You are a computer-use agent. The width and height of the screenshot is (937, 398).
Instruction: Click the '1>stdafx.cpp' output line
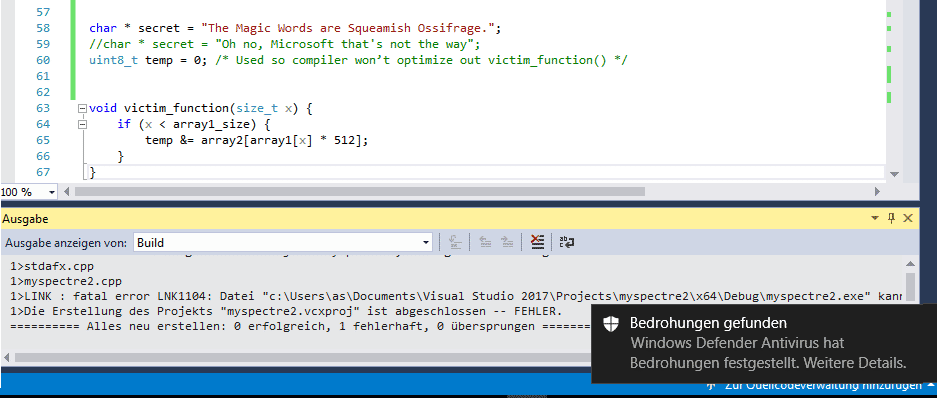51,267
